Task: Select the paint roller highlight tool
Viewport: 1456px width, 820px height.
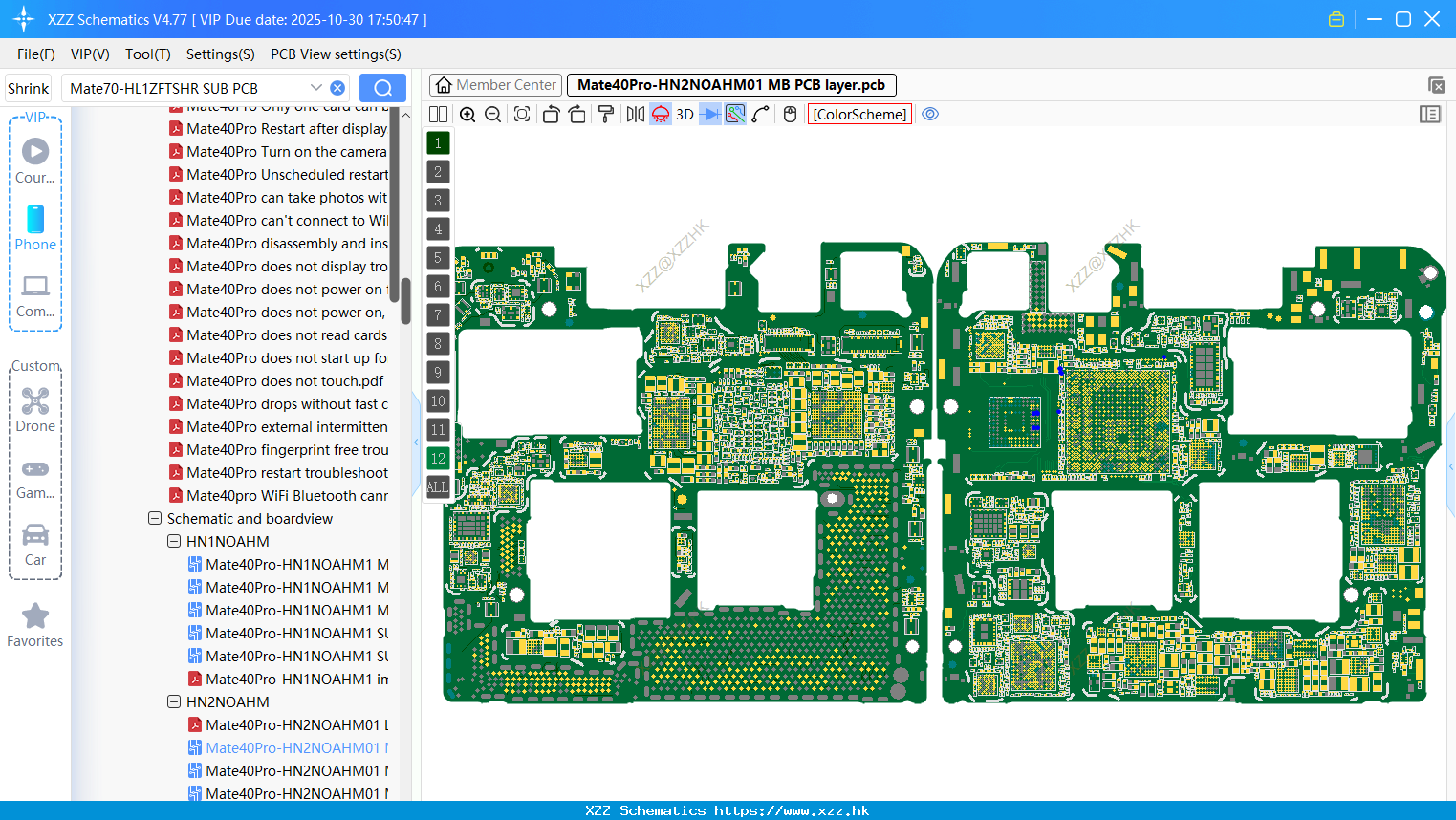Action: tap(605, 114)
